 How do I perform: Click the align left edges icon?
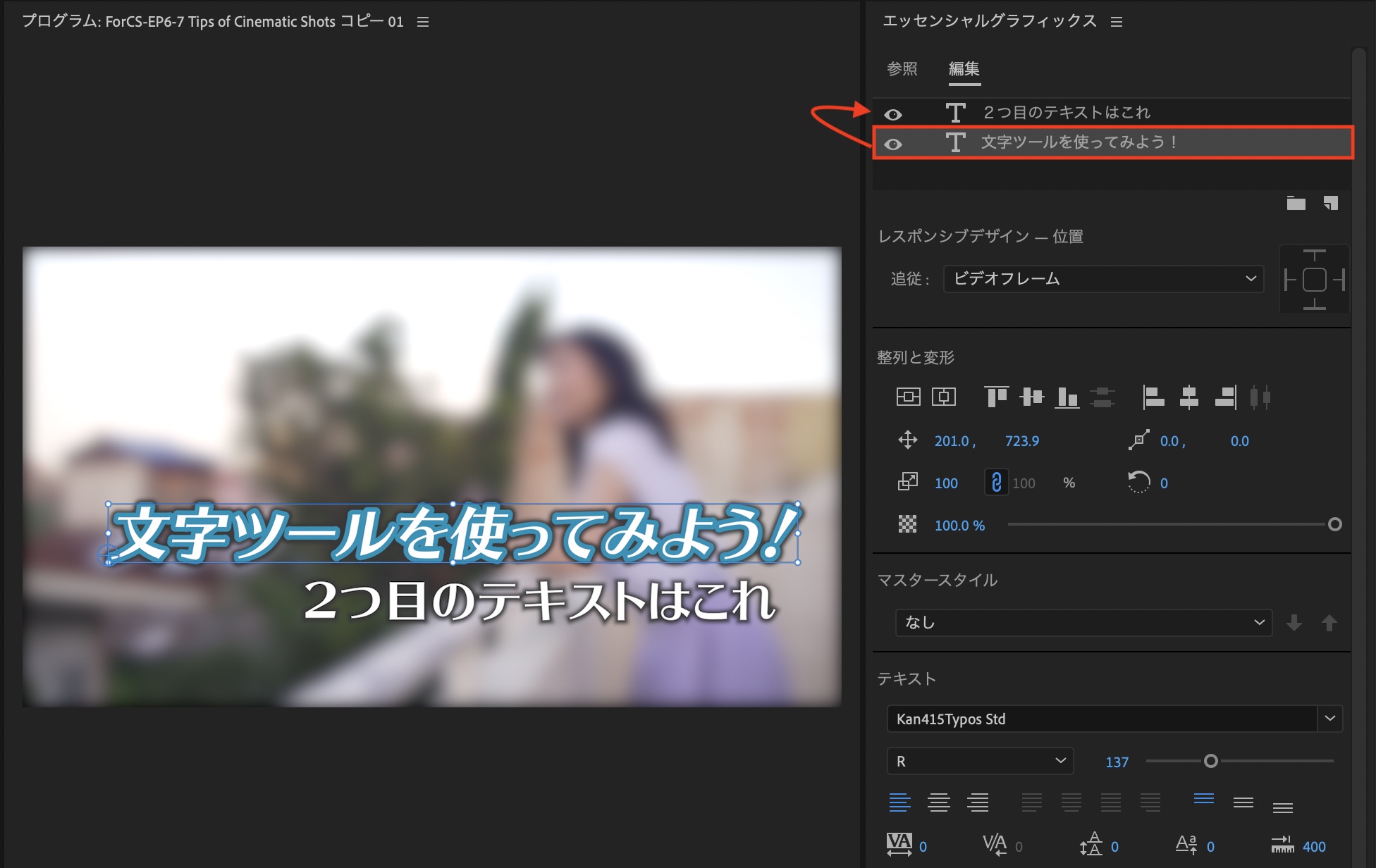[1153, 397]
